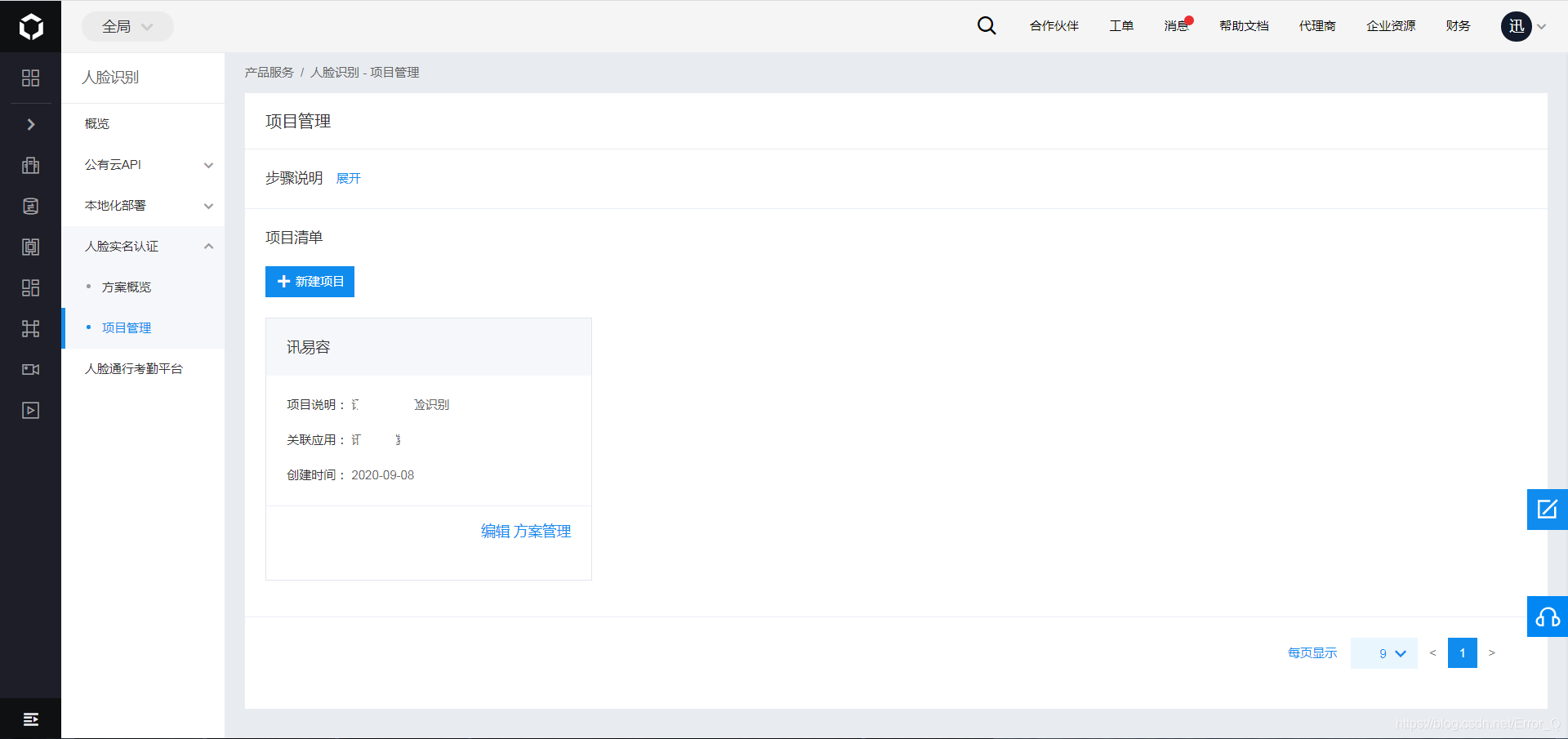This screenshot has width=1568, height=739.
Task: Open 财务 in top navigation
Action: pos(1458,26)
